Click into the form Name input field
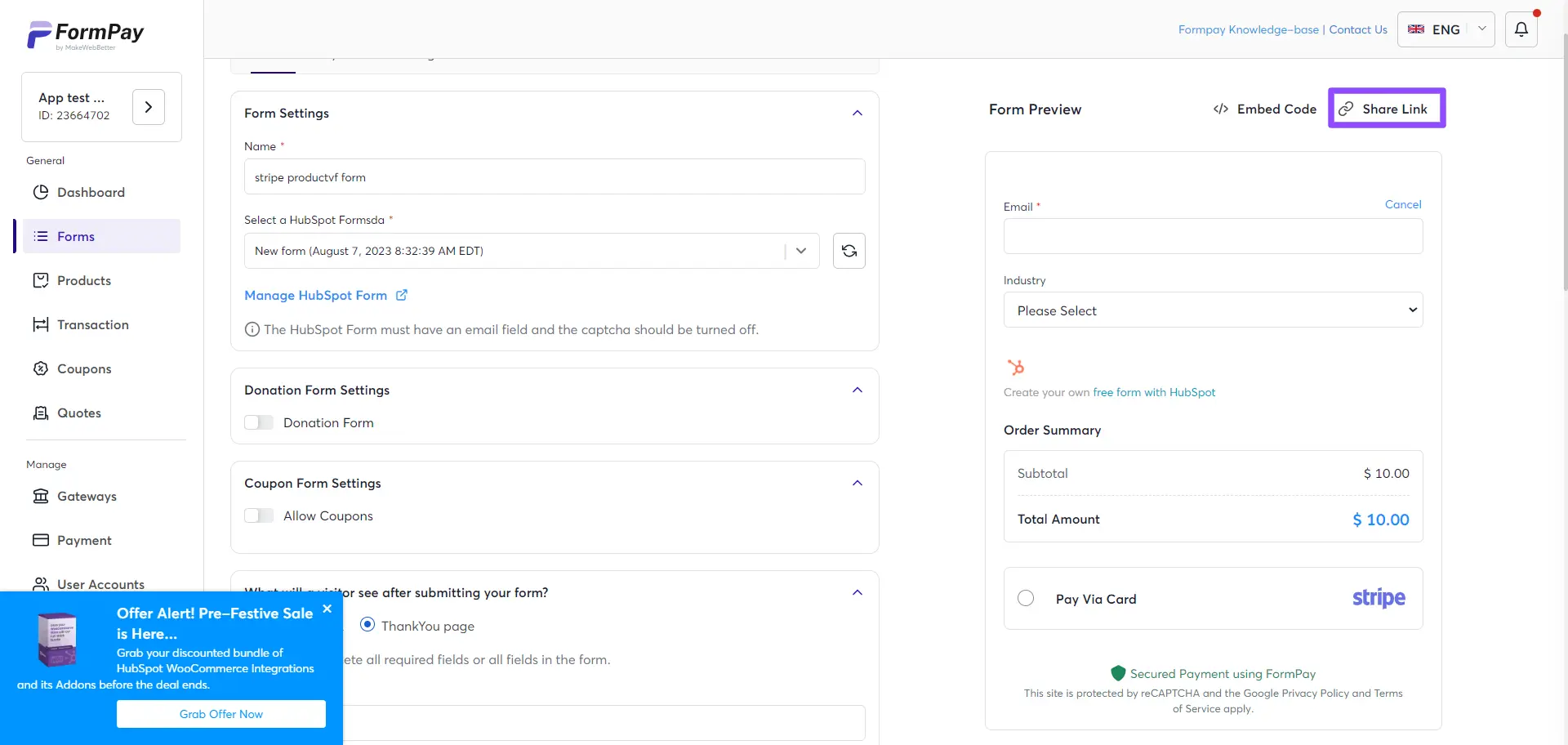1568x745 pixels. click(x=554, y=177)
